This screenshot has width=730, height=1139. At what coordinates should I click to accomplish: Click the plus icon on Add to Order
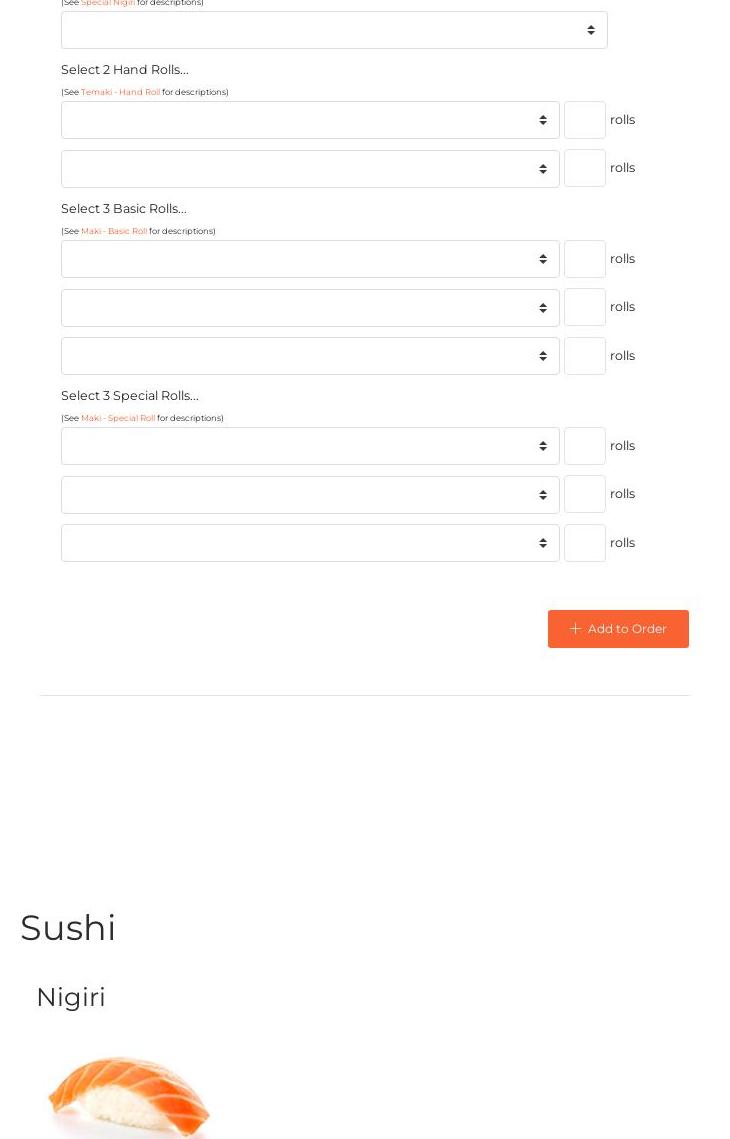pos(575,629)
